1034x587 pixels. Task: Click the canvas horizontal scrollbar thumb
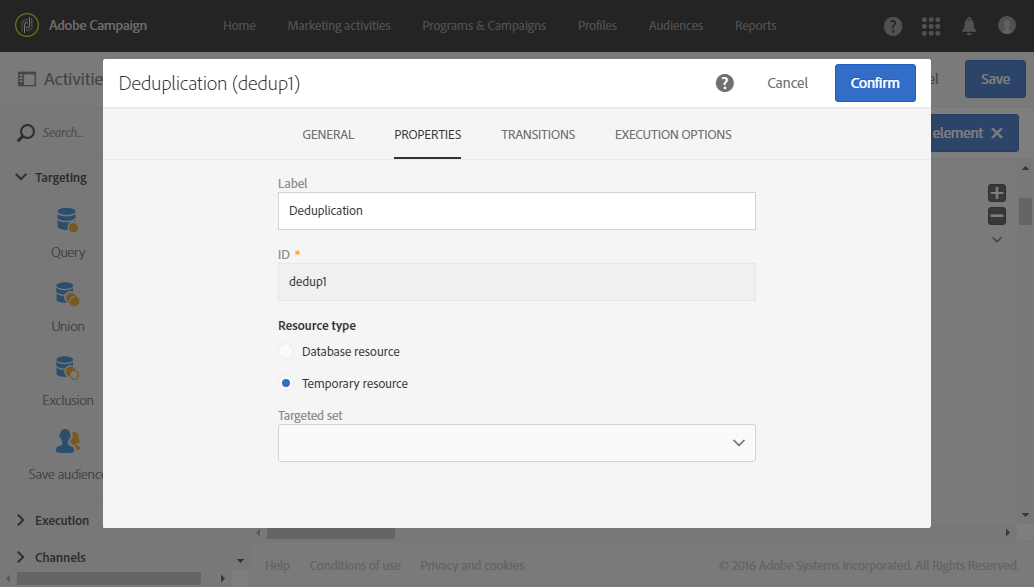tap(330, 533)
